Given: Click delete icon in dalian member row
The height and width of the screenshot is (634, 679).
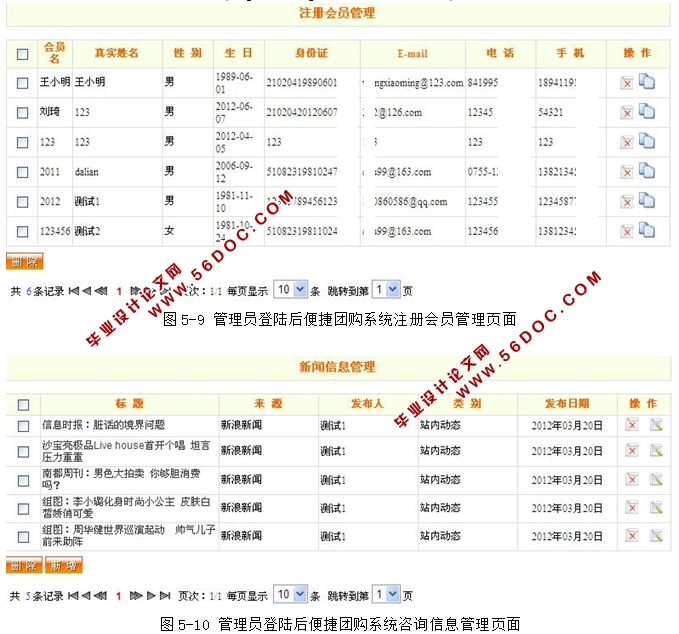Looking at the screenshot, I should (627, 172).
